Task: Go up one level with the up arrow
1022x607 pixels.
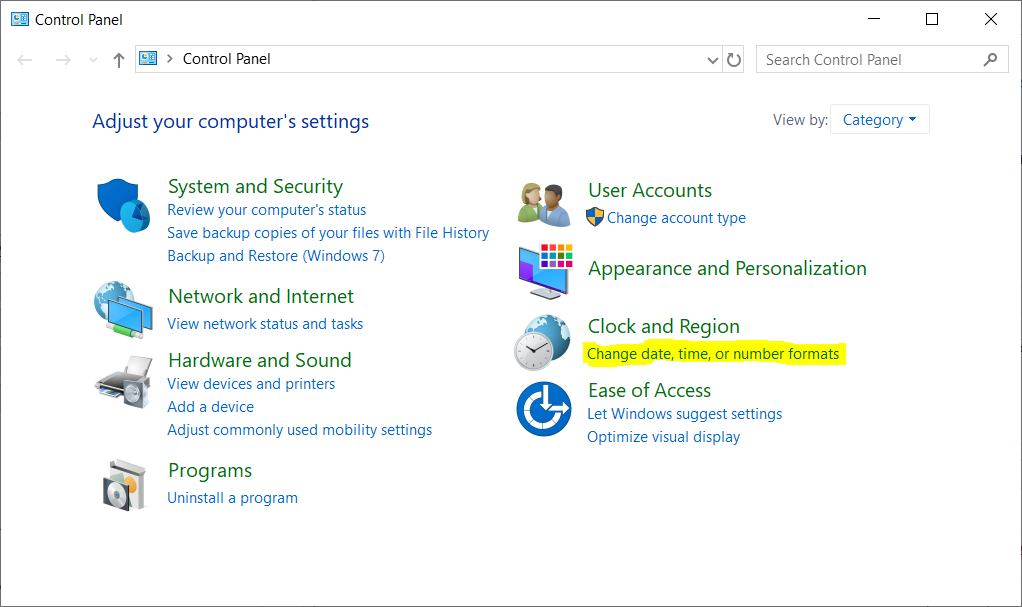Action: click(x=119, y=60)
